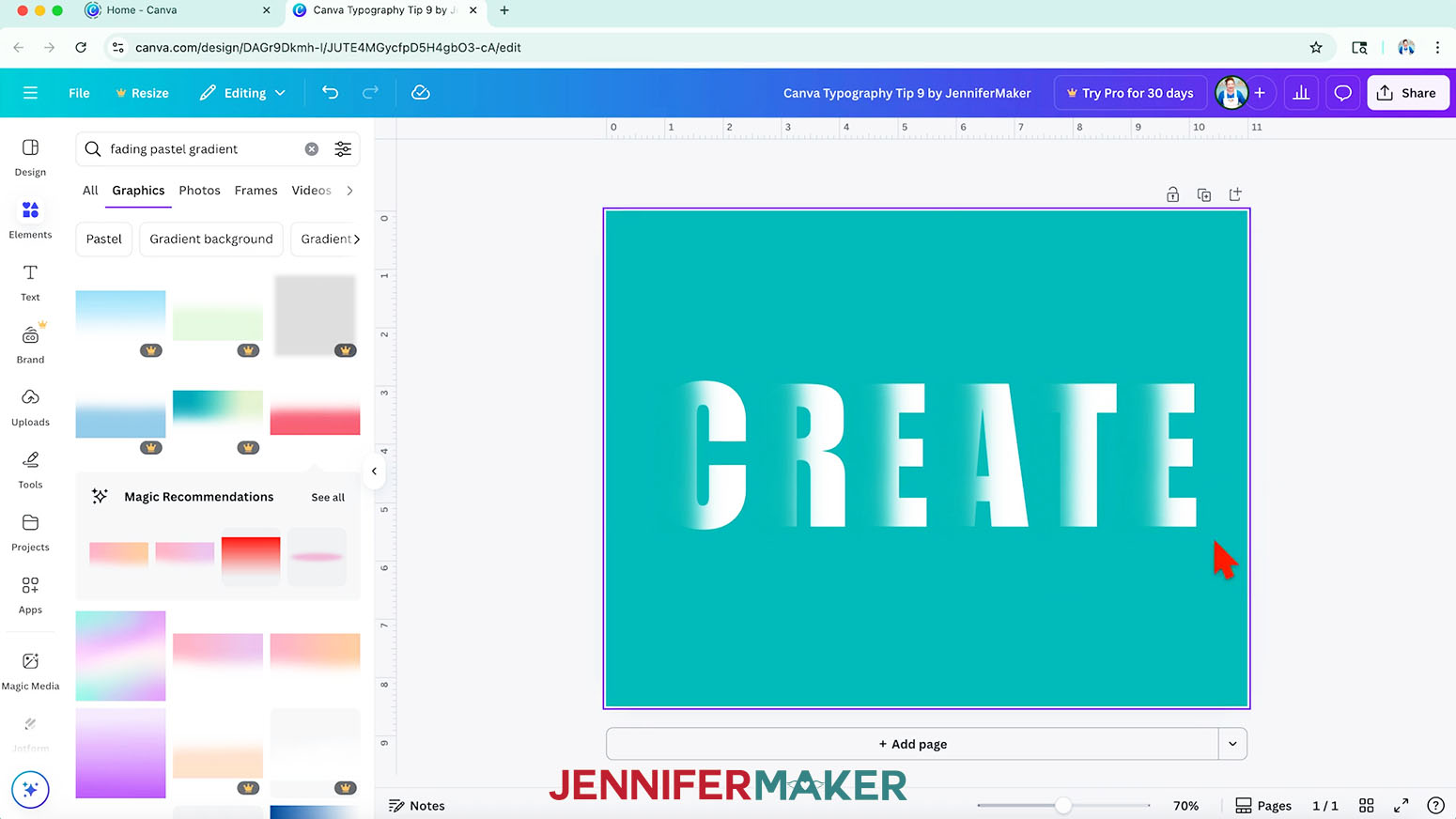Select the Graphics tab
The height and width of the screenshot is (819, 1456).
coord(138,191)
